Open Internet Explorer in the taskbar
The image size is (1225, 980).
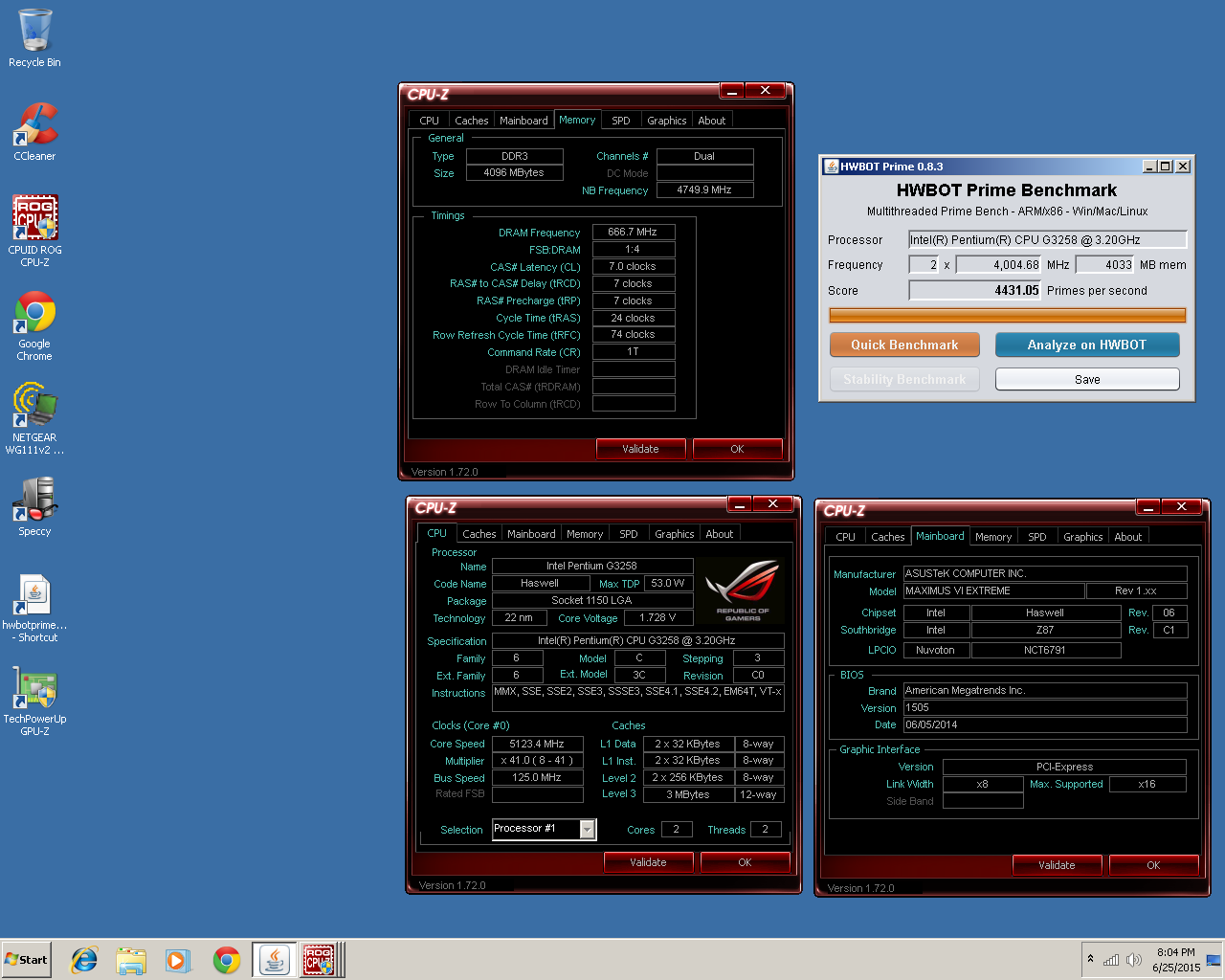(85, 960)
